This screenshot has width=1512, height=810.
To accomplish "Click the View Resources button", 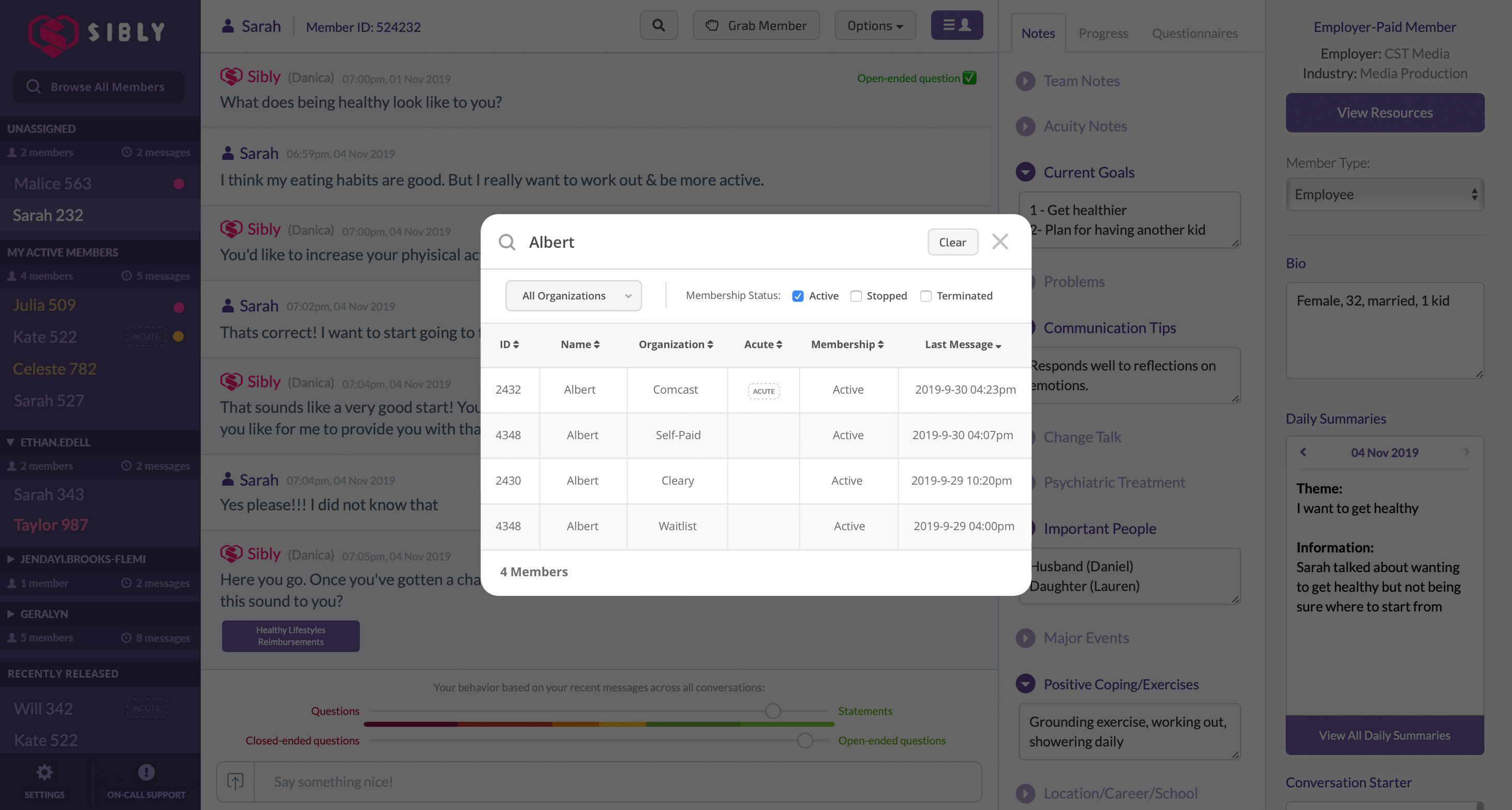I will [1384, 113].
